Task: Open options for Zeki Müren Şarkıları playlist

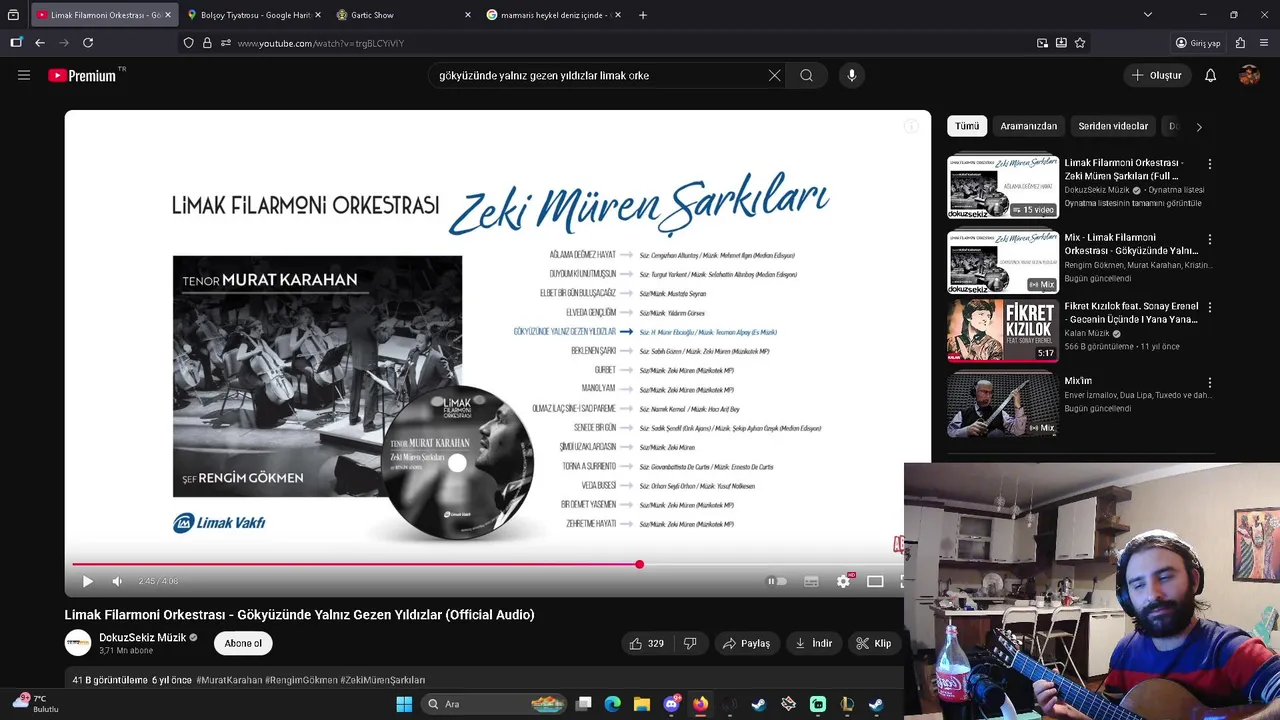Action: pyautogui.click(x=1209, y=164)
